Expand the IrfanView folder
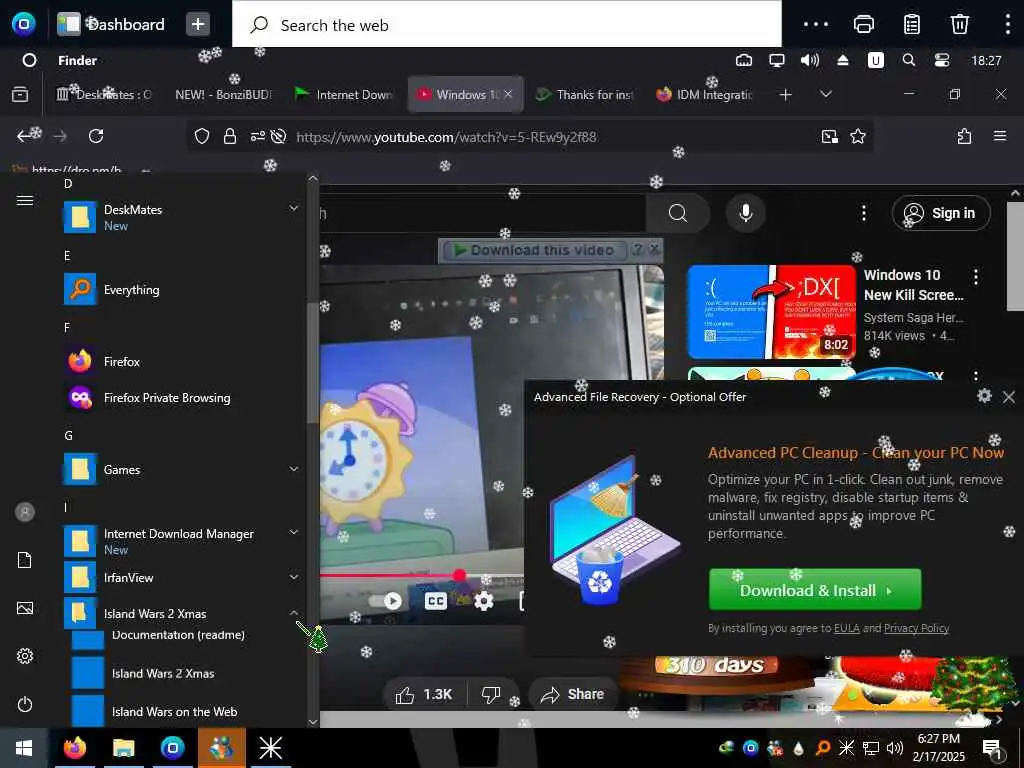 pyautogui.click(x=181, y=577)
